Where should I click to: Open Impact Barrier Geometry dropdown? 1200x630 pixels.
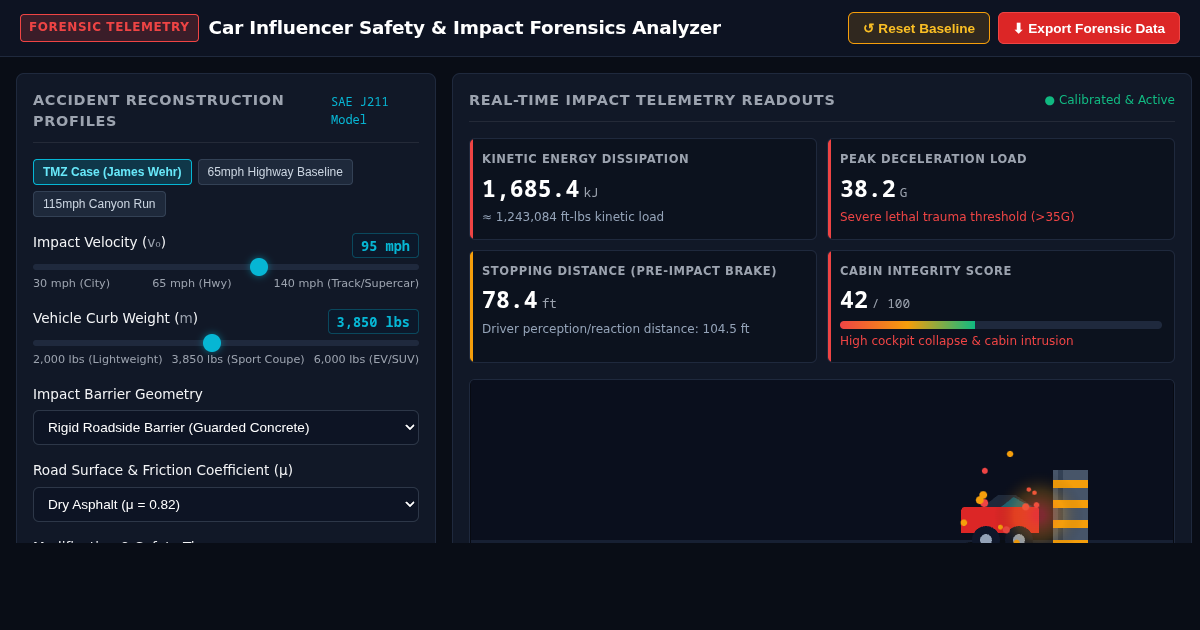pos(226,427)
